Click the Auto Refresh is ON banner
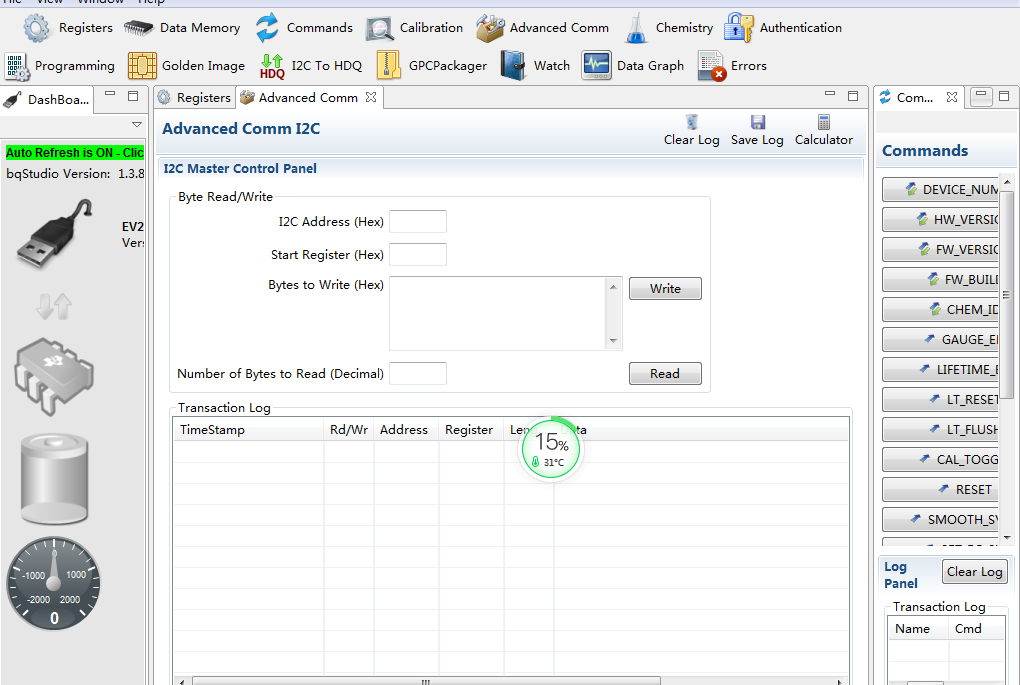This screenshot has height=685, width=1020. tap(74, 153)
